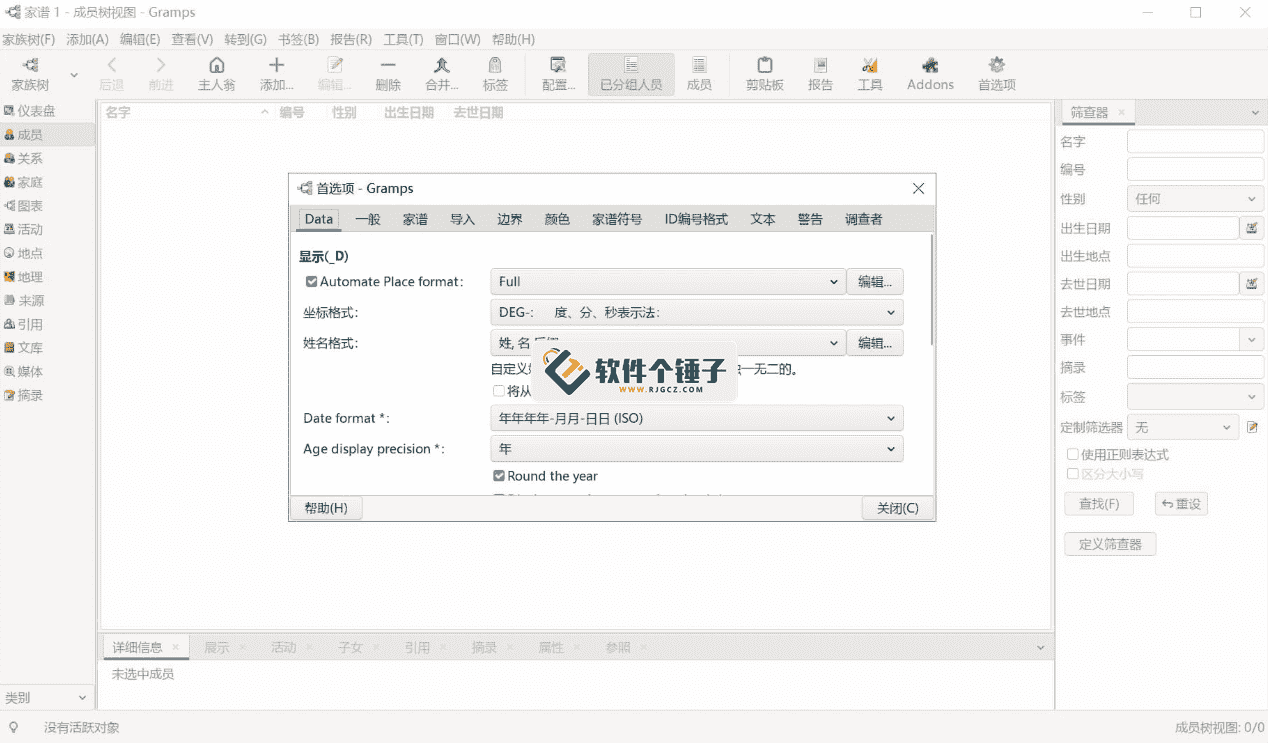Open Date format ISO dropdown

coord(696,418)
